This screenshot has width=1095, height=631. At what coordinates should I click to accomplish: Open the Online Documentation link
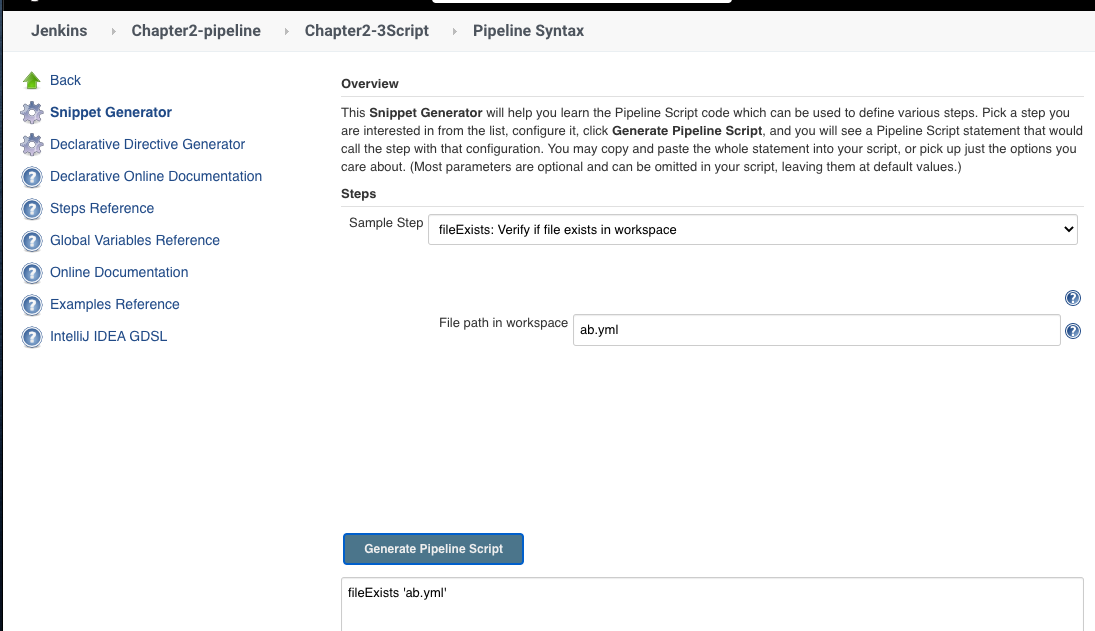tap(119, 272)
